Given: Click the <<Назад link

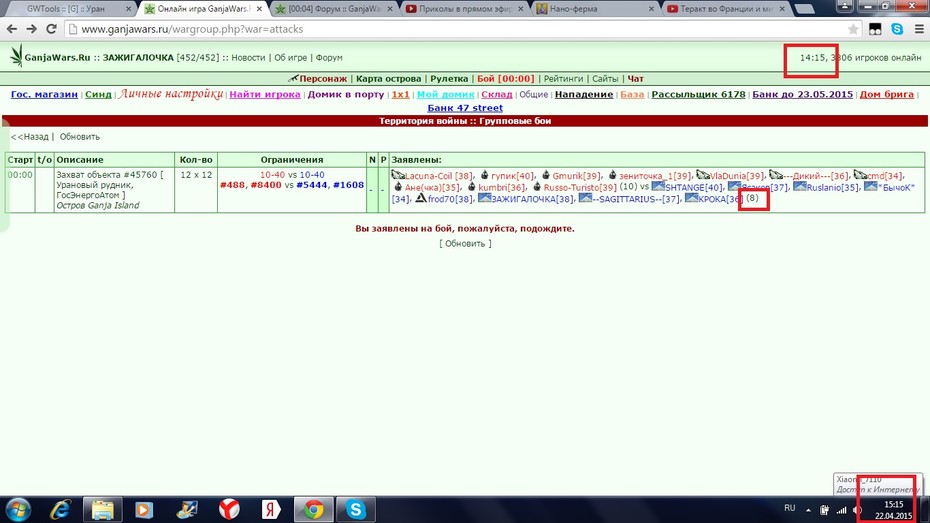Looking at the screenshot, I should coord(30,136).
